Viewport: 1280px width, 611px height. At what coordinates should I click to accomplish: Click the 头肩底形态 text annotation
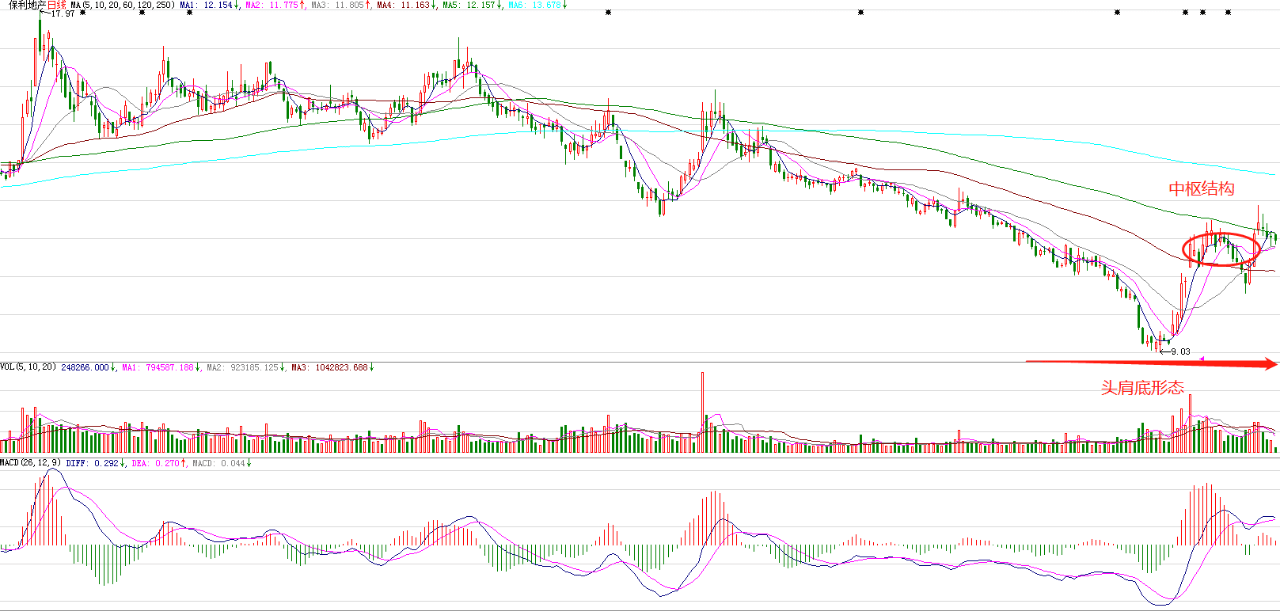click(1142, 387)
